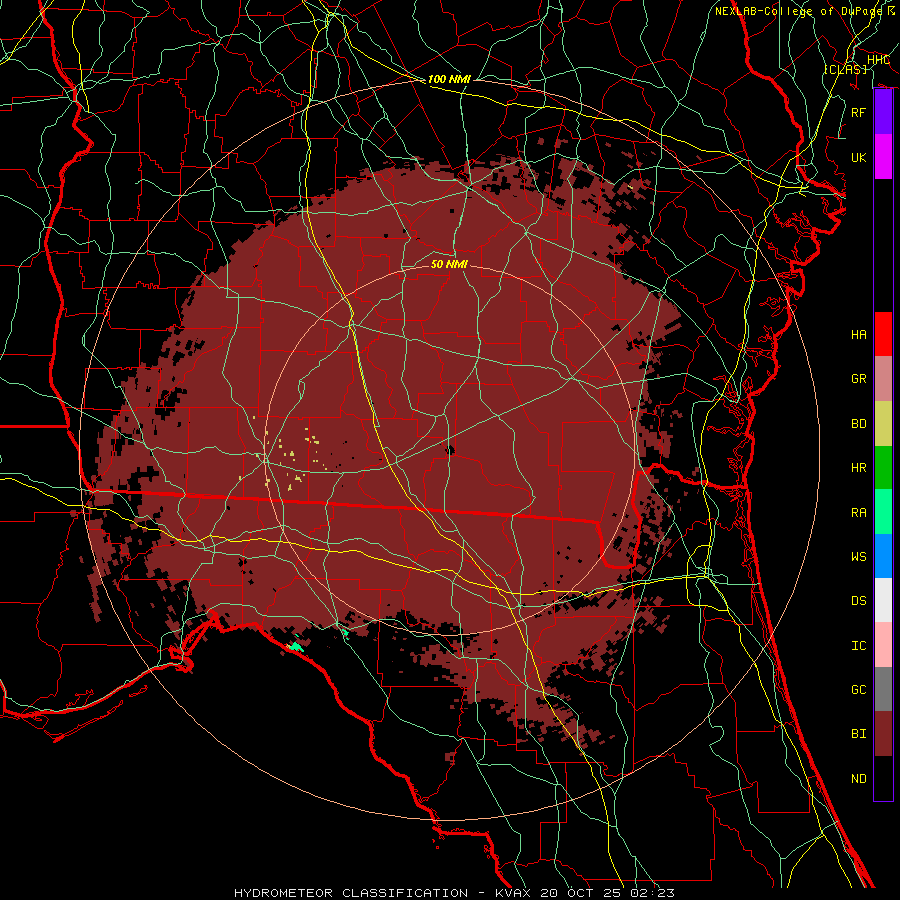Click the "WS" legend label
The height and width of the screenshot is (900, 900).
click(x=859, y=556)
